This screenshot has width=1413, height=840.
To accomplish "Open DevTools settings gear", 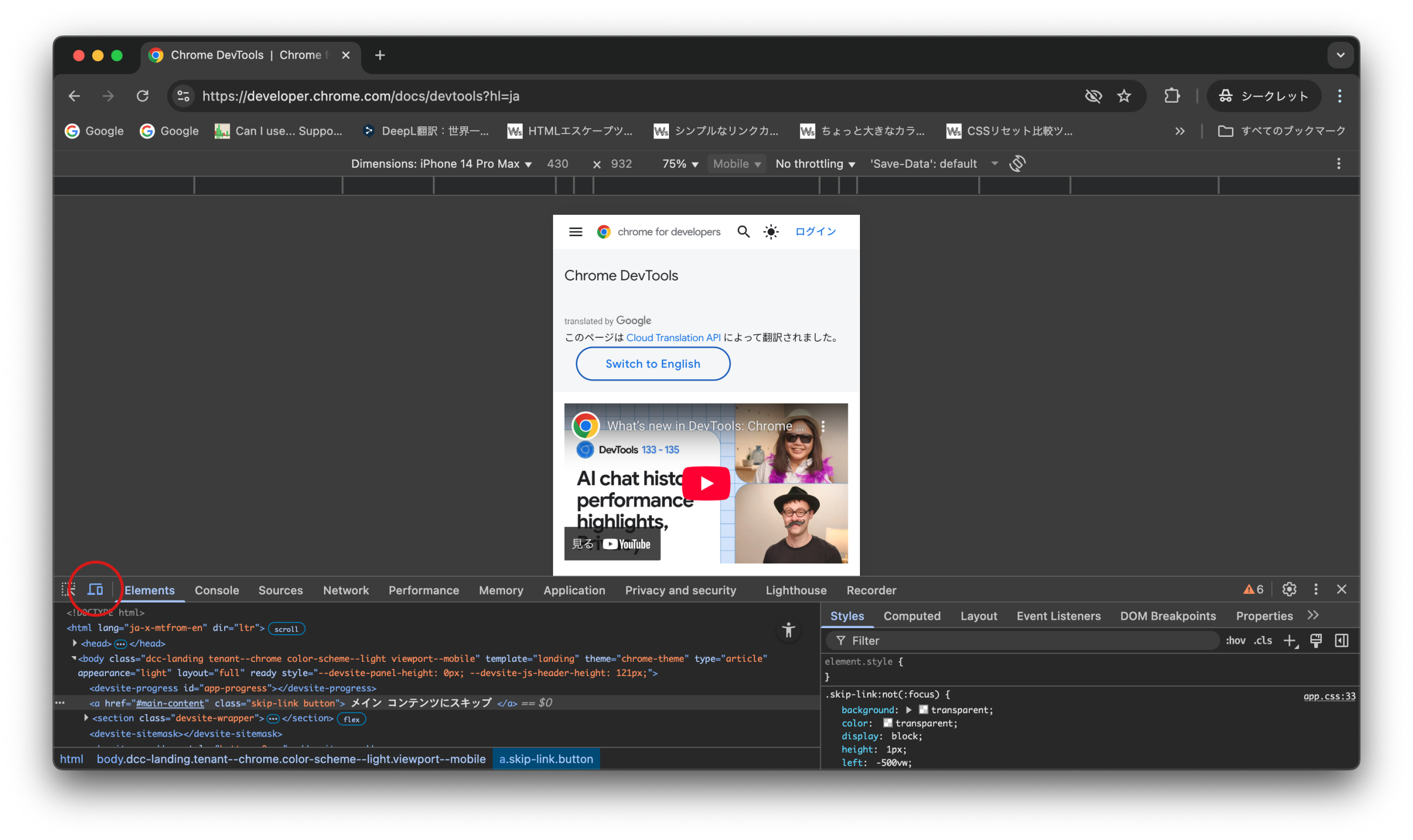I will pos(1288,589).
